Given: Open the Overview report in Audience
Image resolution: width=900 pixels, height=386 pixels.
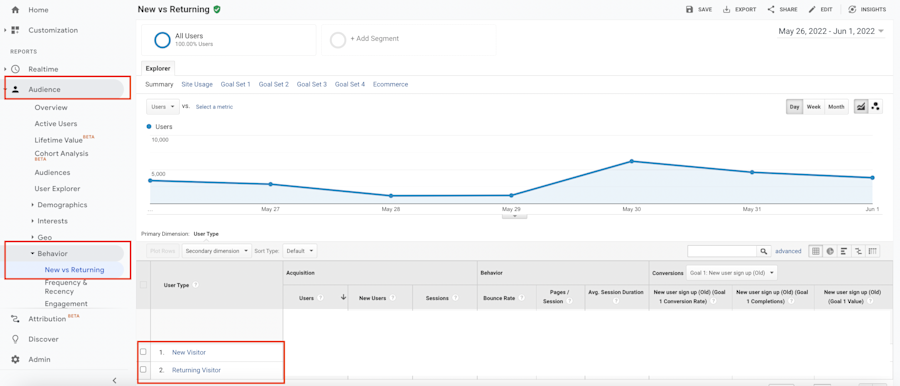Looking at the screenshot, I should [51, 107].
